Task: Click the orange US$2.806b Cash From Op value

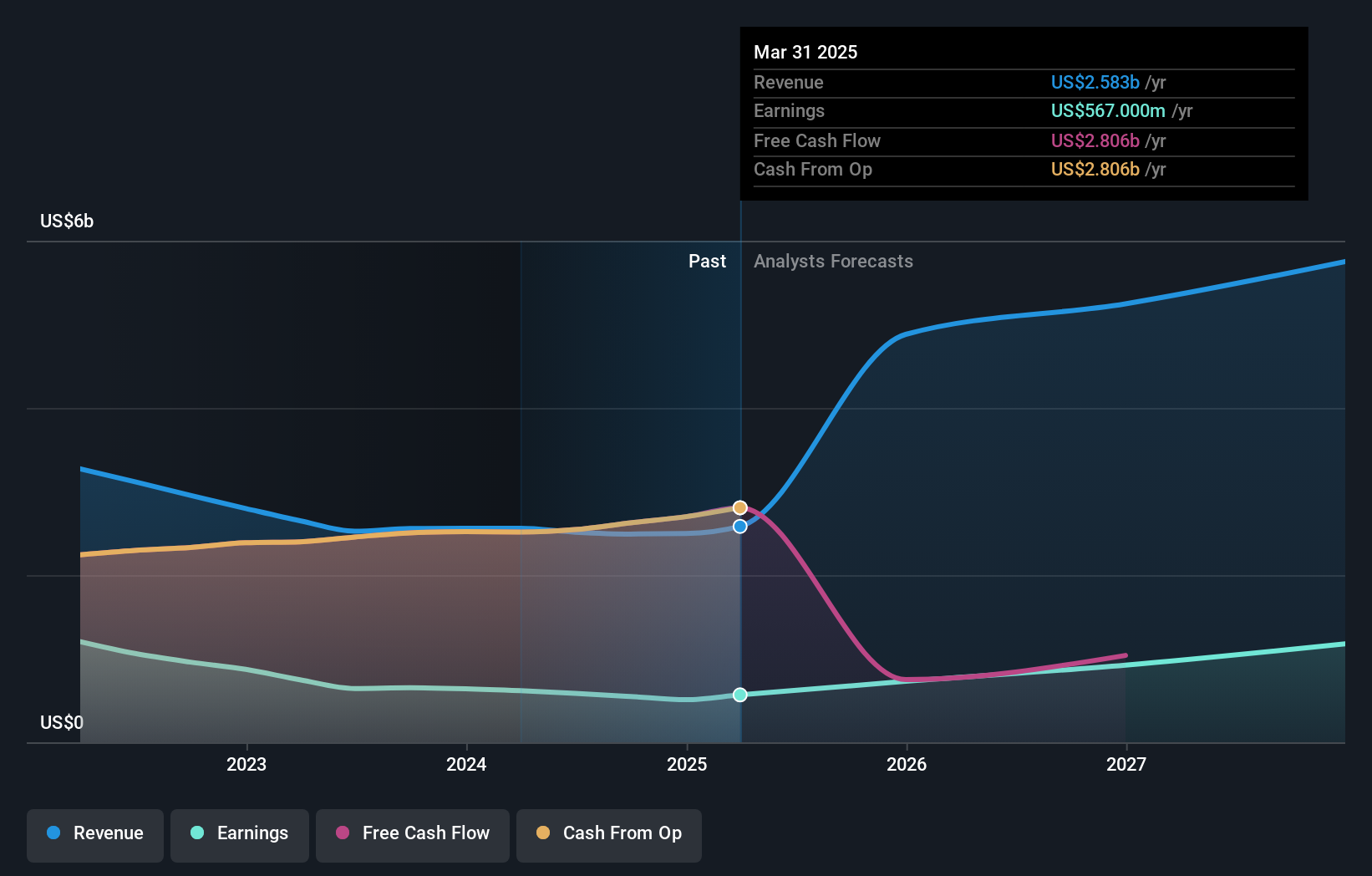Action: point(1095,170)
